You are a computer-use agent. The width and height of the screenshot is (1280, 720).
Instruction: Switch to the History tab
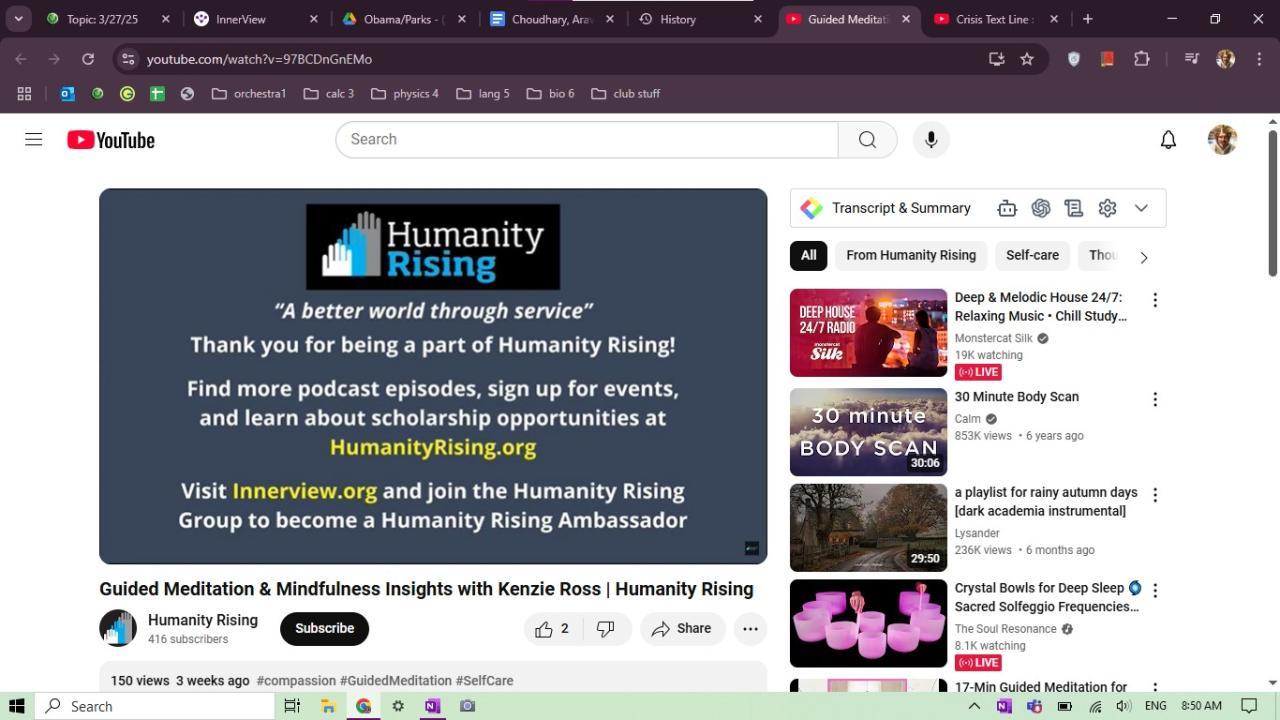click(x=701, y=19)
